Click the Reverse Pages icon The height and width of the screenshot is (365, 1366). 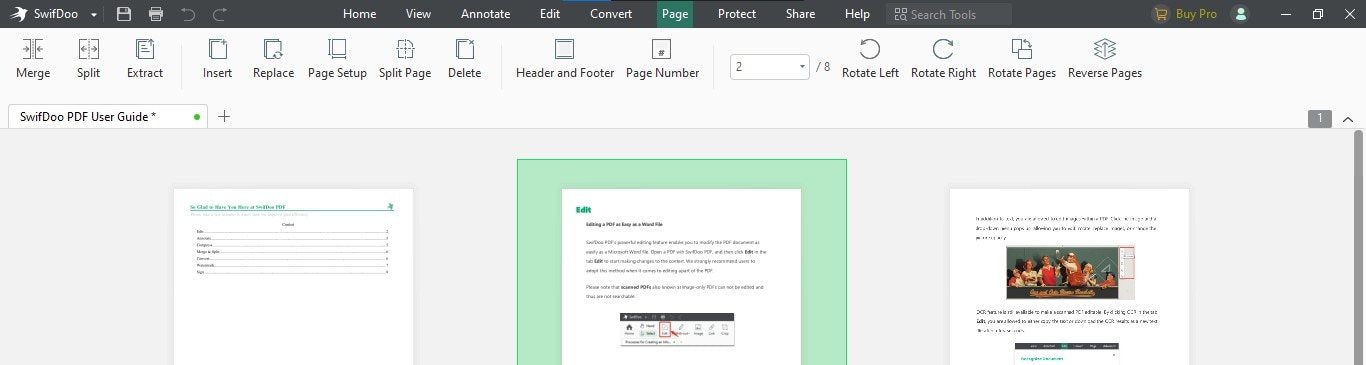1105,49
